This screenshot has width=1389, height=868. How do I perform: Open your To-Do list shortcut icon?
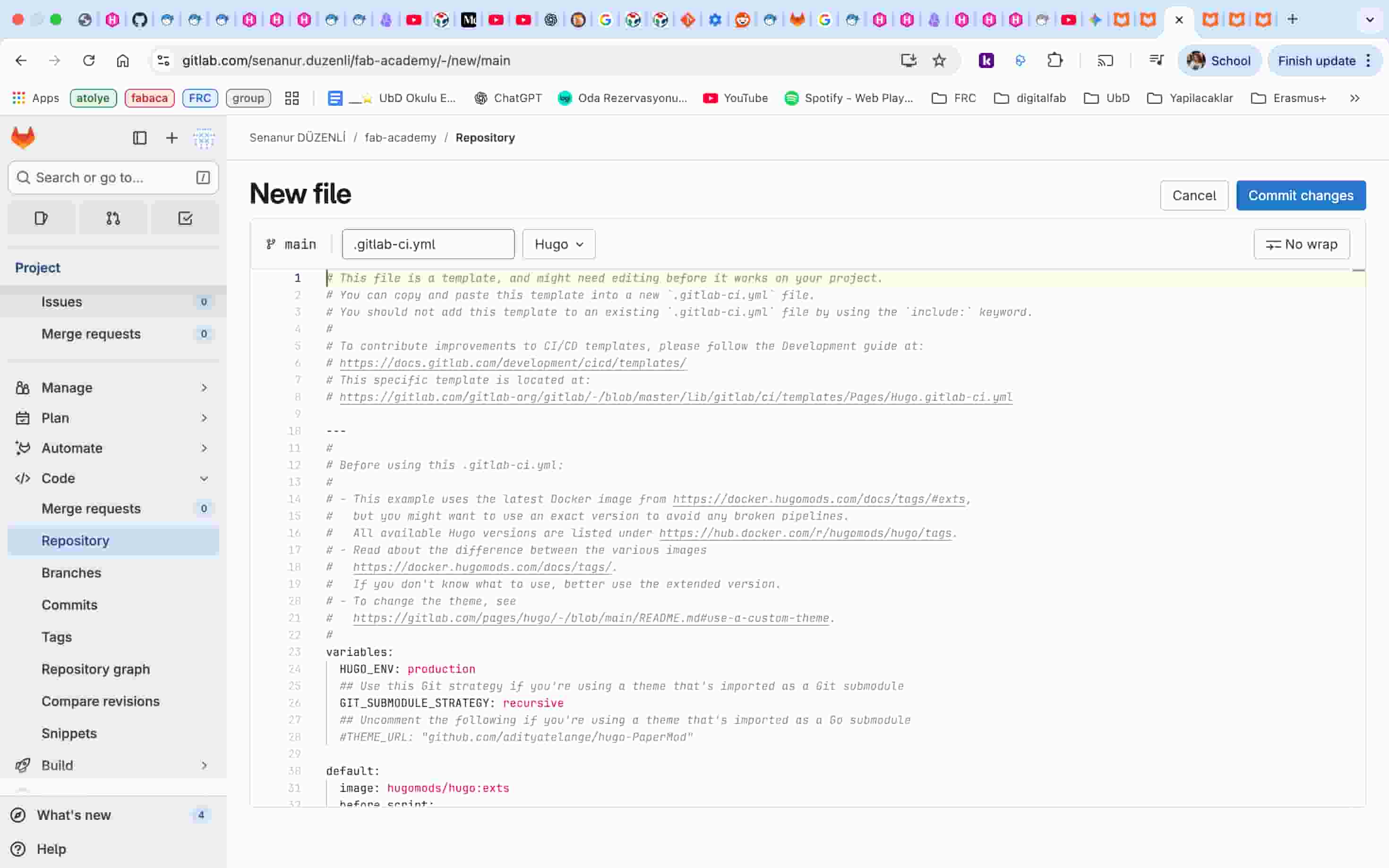pos(184,218)
